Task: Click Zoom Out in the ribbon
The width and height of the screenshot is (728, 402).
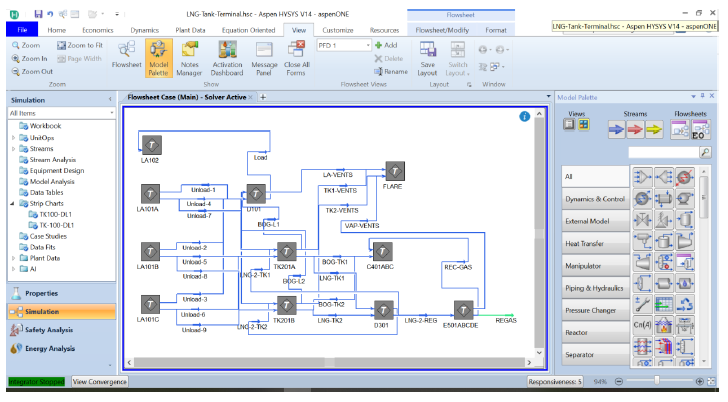Action: click(32, 71)
